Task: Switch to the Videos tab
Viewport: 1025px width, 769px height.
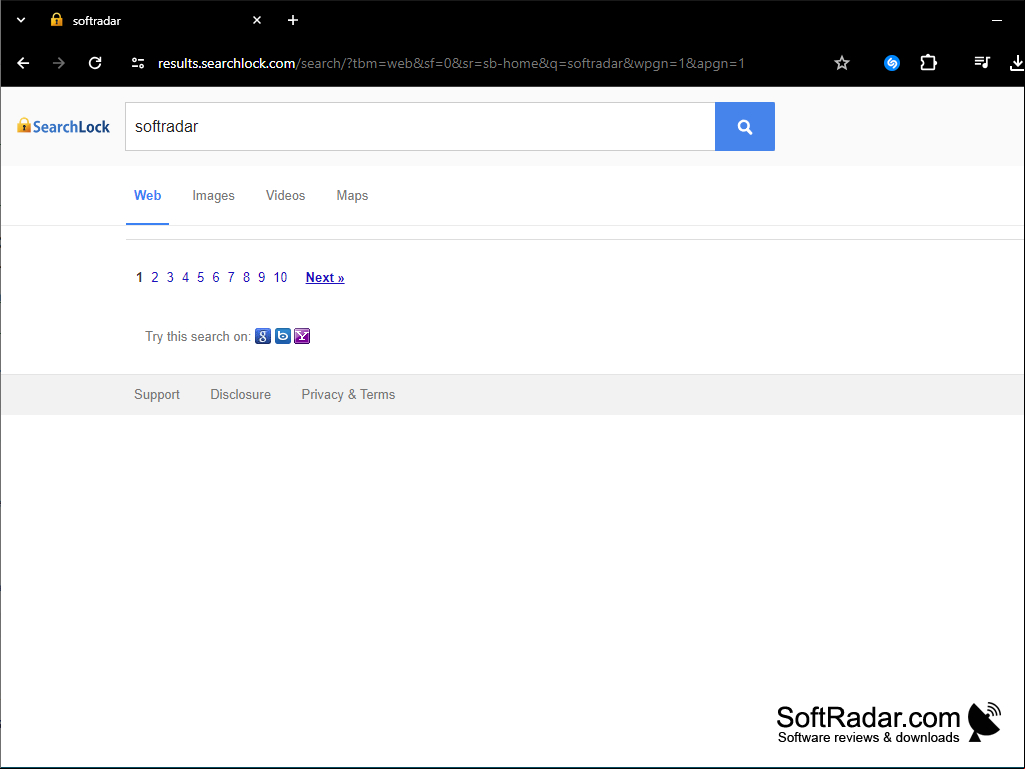Action: click(285, 196)
